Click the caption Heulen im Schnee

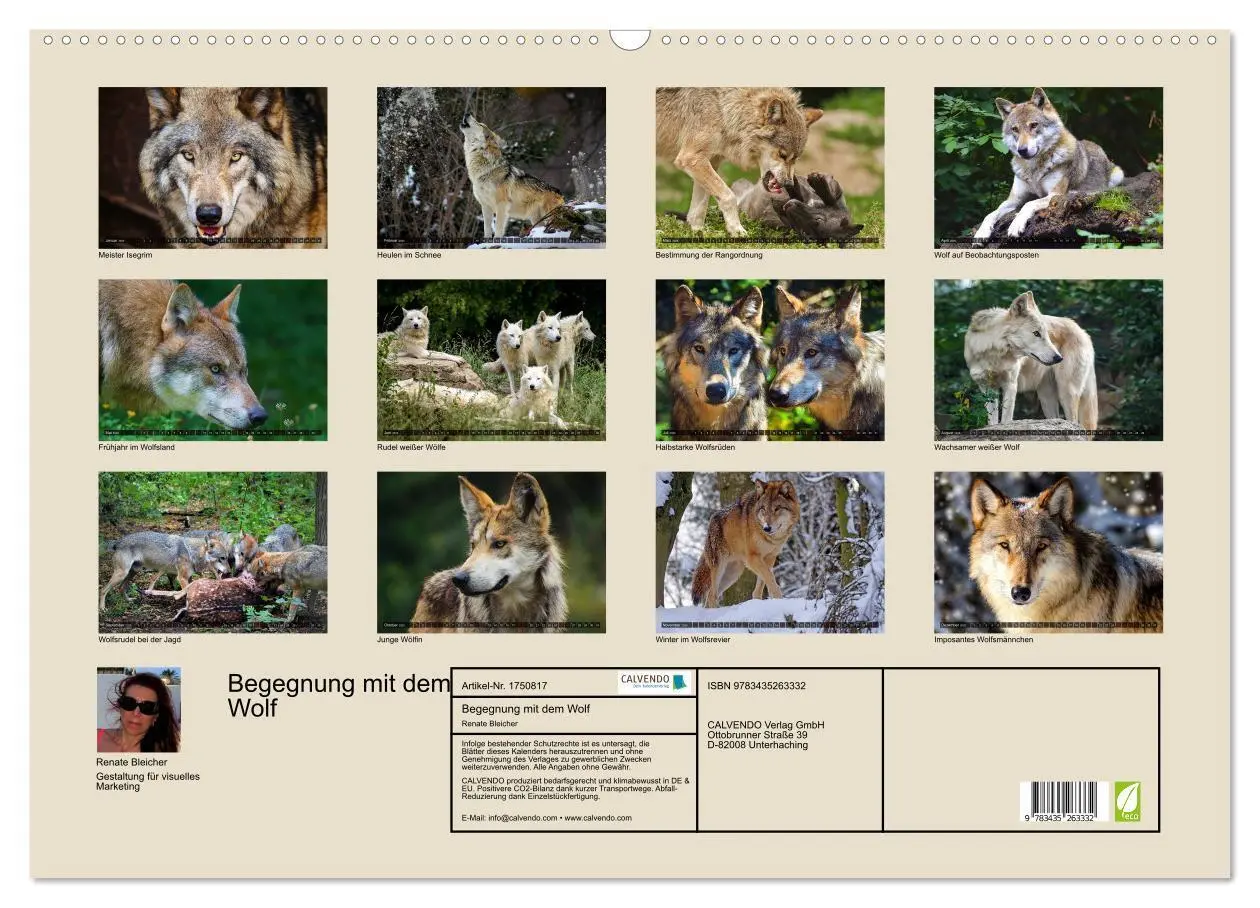click(409, 255)
